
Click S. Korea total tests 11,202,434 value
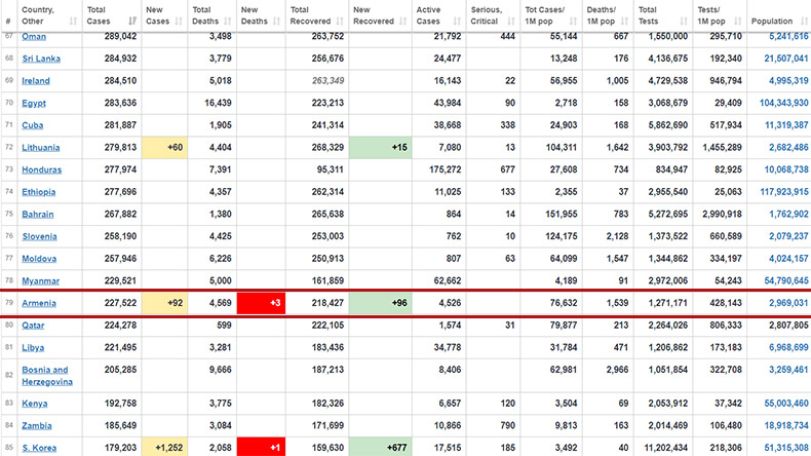coord(664,448)
